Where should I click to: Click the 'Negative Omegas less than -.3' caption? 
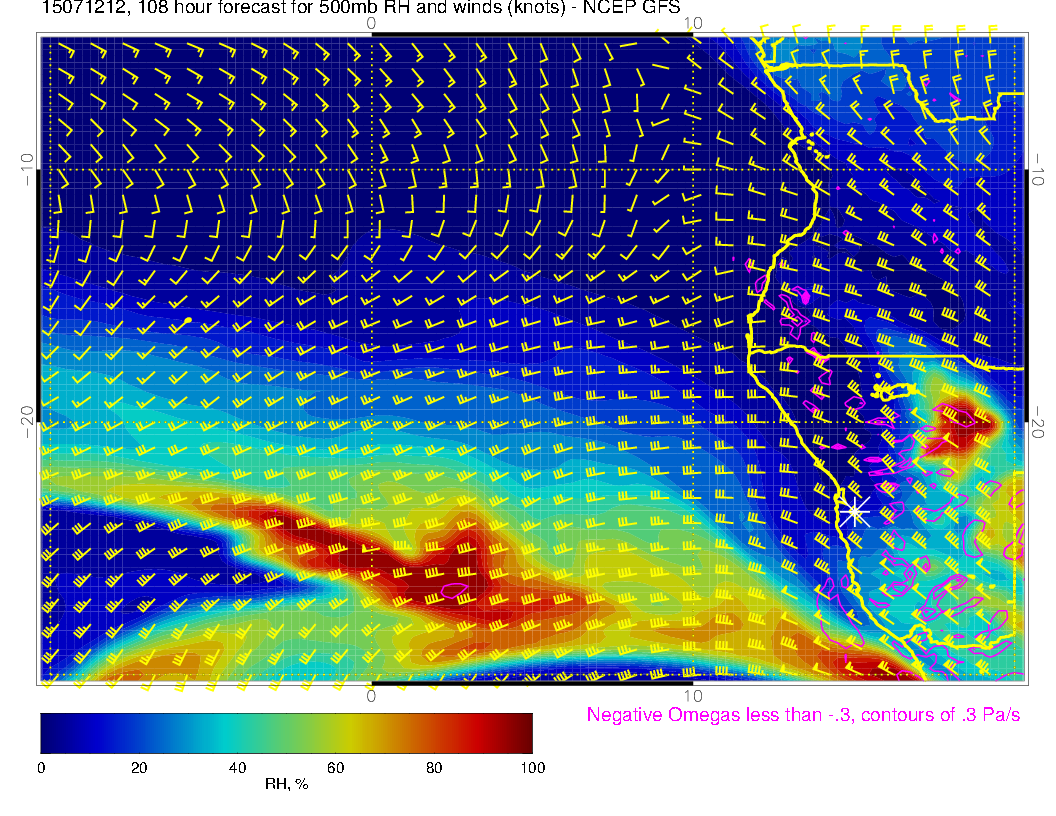click(x=803, y=715)
